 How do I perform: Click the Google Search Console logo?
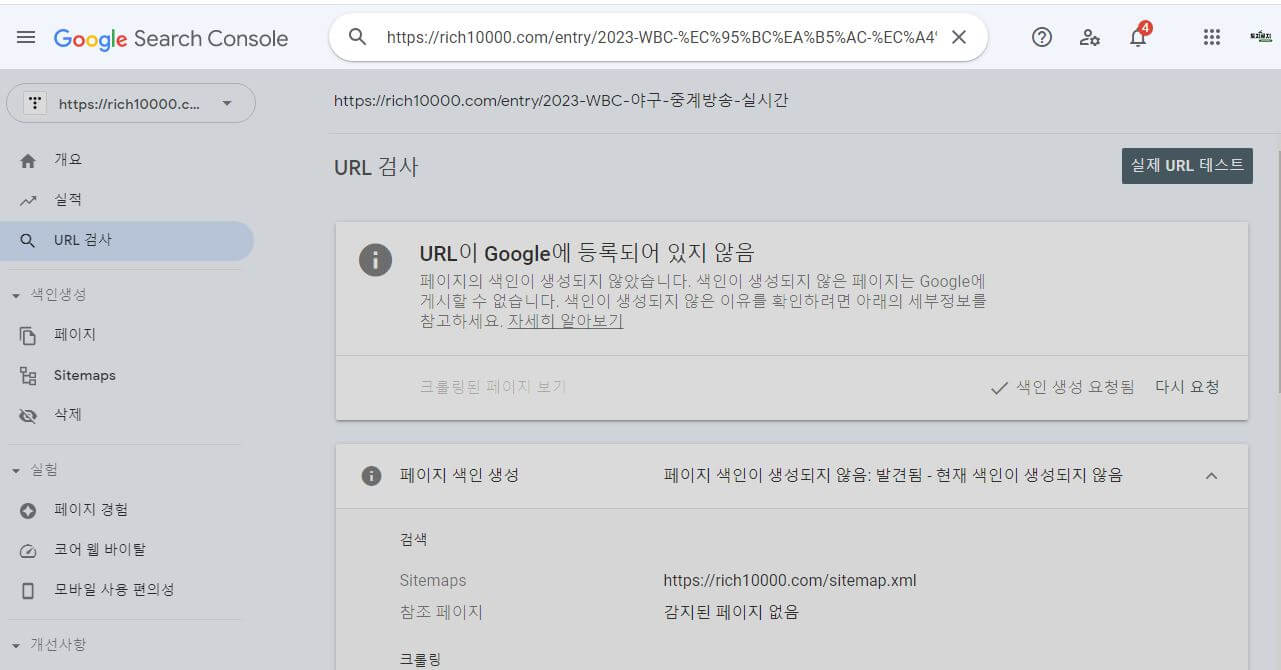(x=171, y=39)
